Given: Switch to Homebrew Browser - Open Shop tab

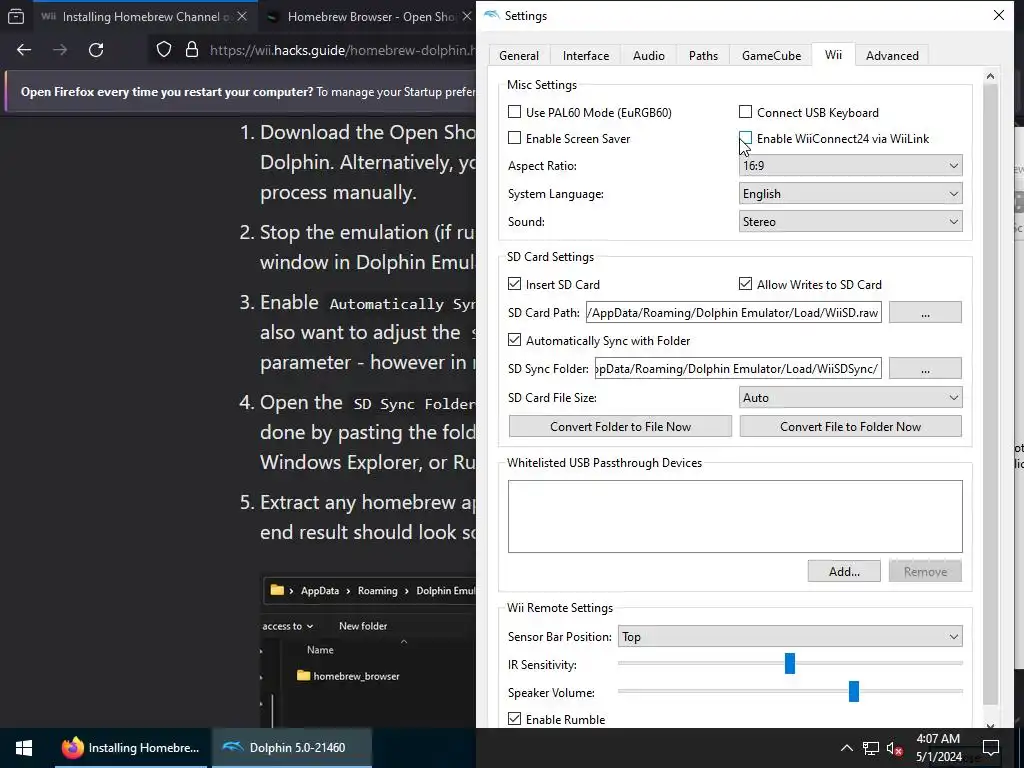Looking at the screenshot, I should (x=371, y=16).
